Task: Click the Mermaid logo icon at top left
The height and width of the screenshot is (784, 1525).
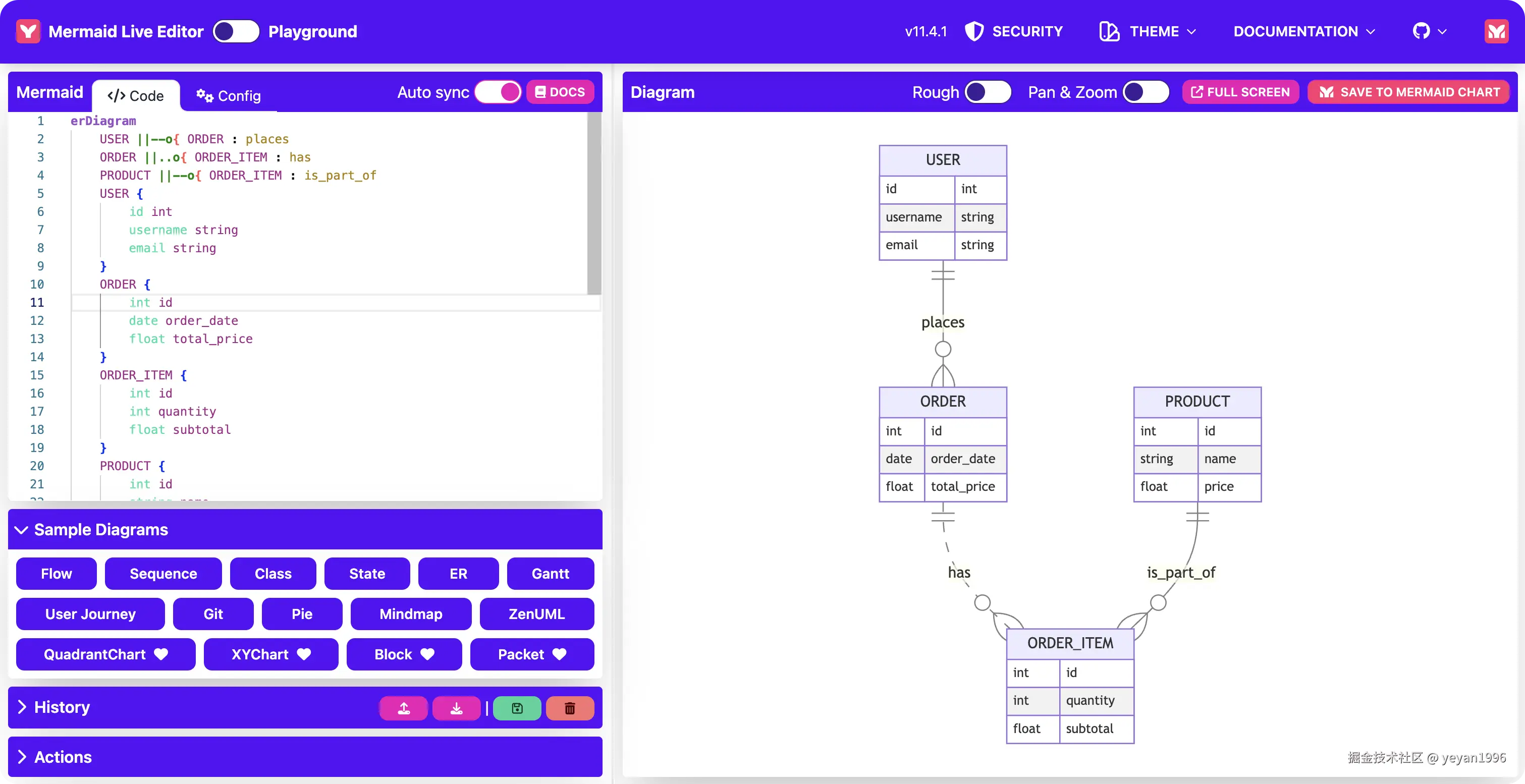Action: click(28, 31)
